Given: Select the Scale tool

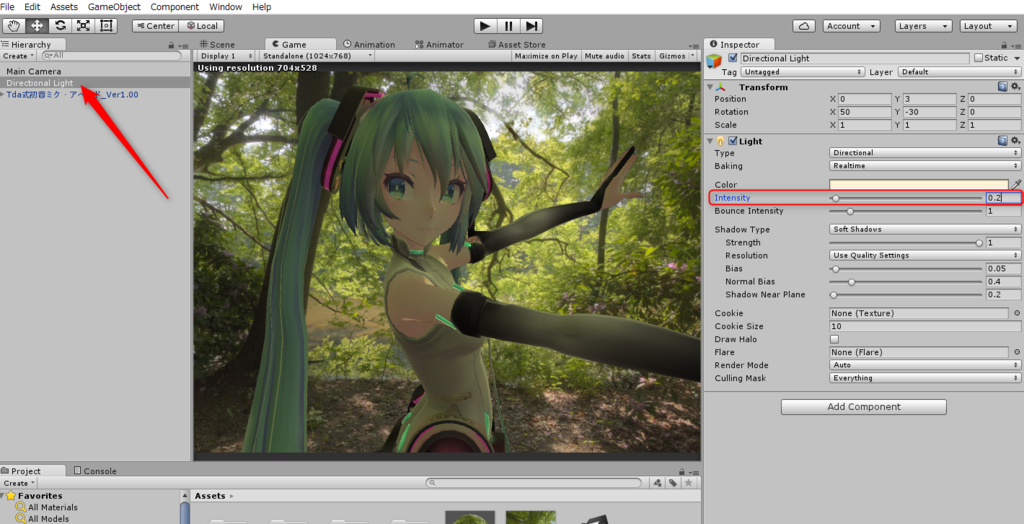Looking at the screenshot, I should (84, 25).
